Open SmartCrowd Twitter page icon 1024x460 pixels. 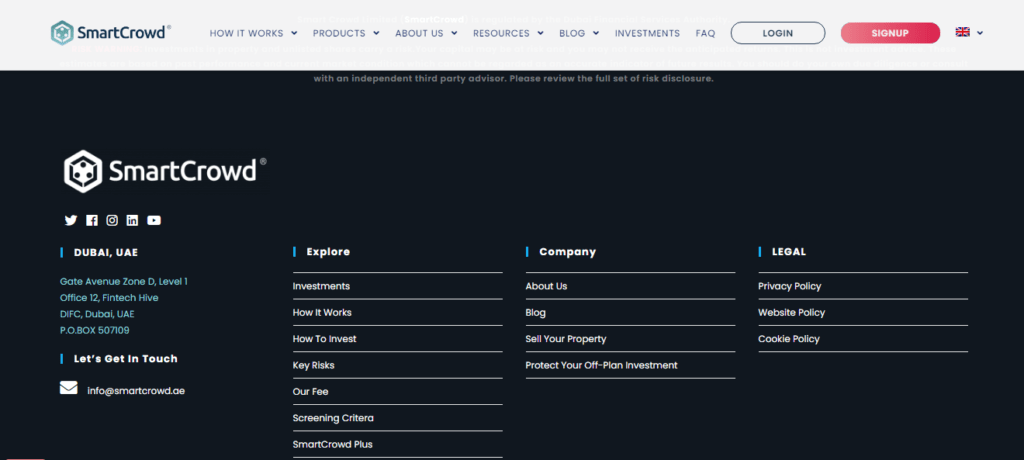coord(71,220)
